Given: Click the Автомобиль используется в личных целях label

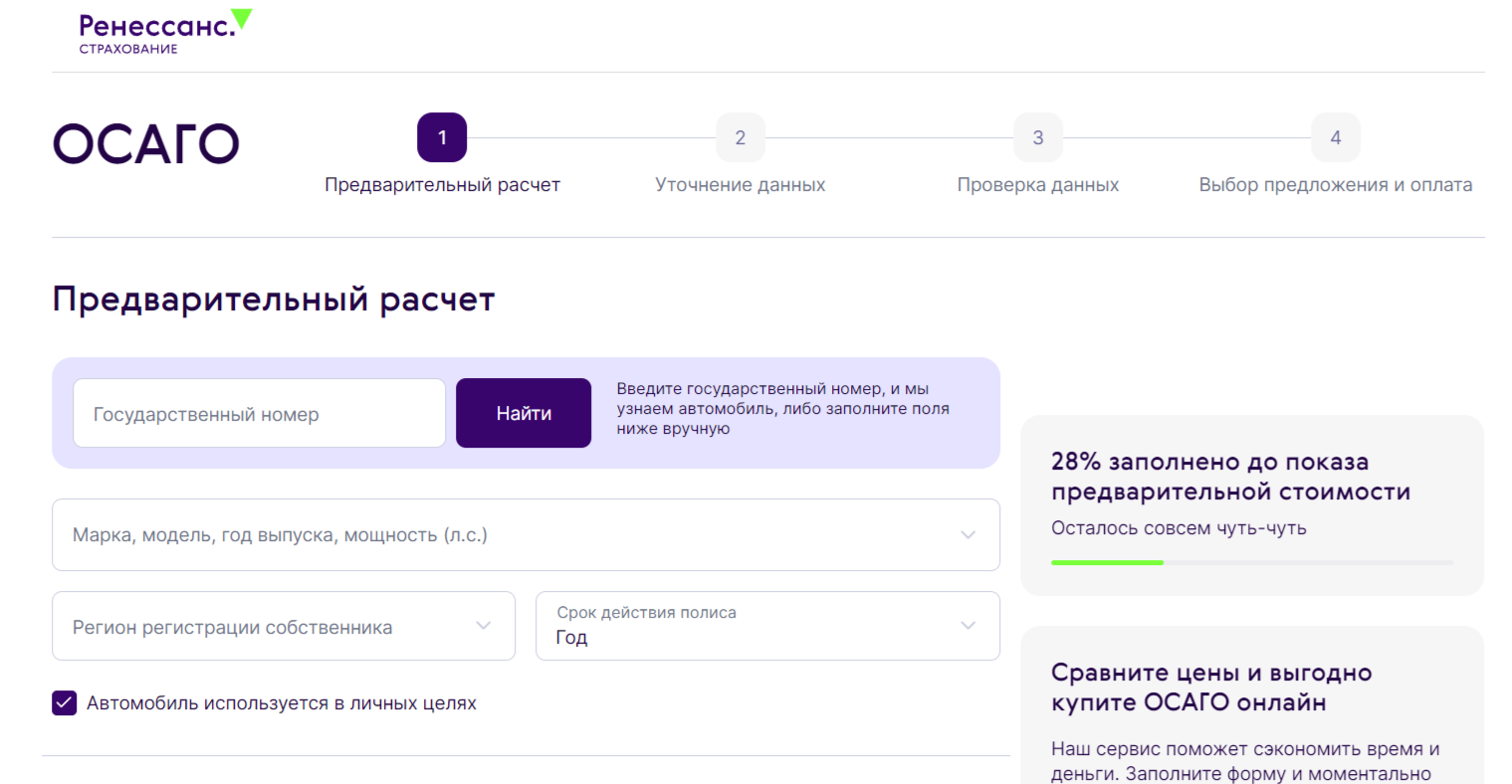Looking at the screenshot, I should click(282, 703).
